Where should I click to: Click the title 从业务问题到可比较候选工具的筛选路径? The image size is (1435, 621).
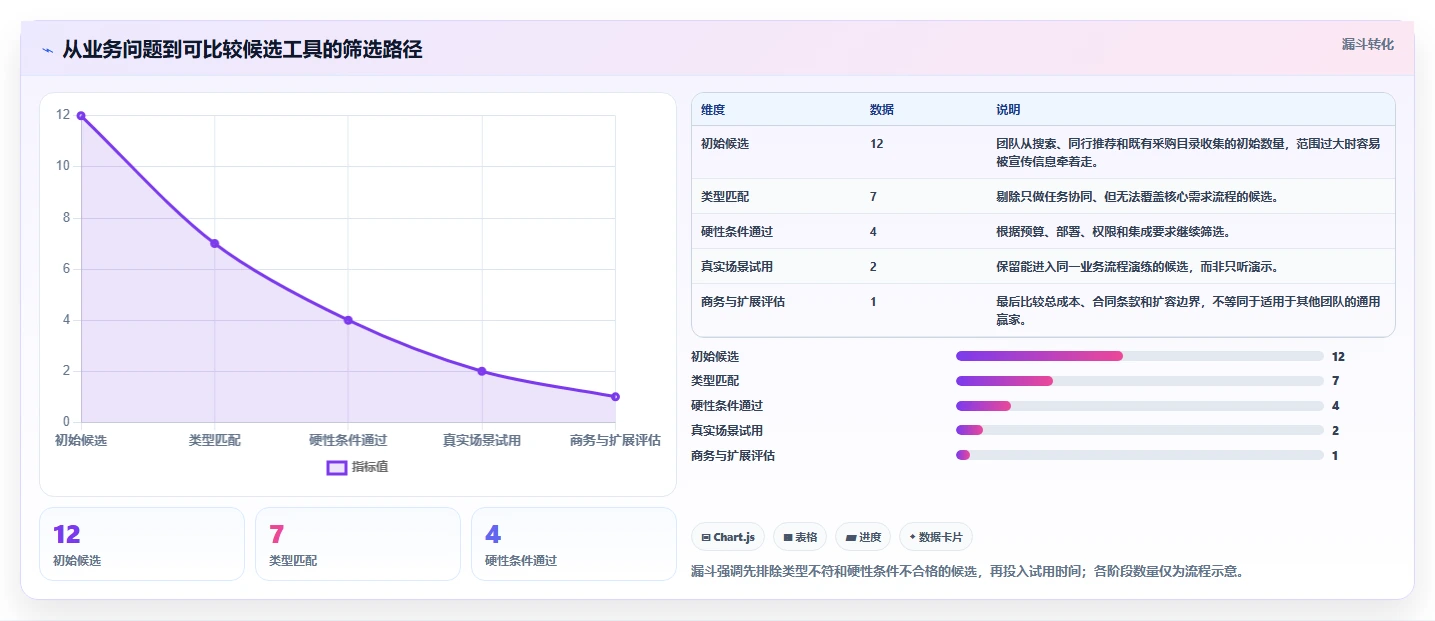click(242, 49)
